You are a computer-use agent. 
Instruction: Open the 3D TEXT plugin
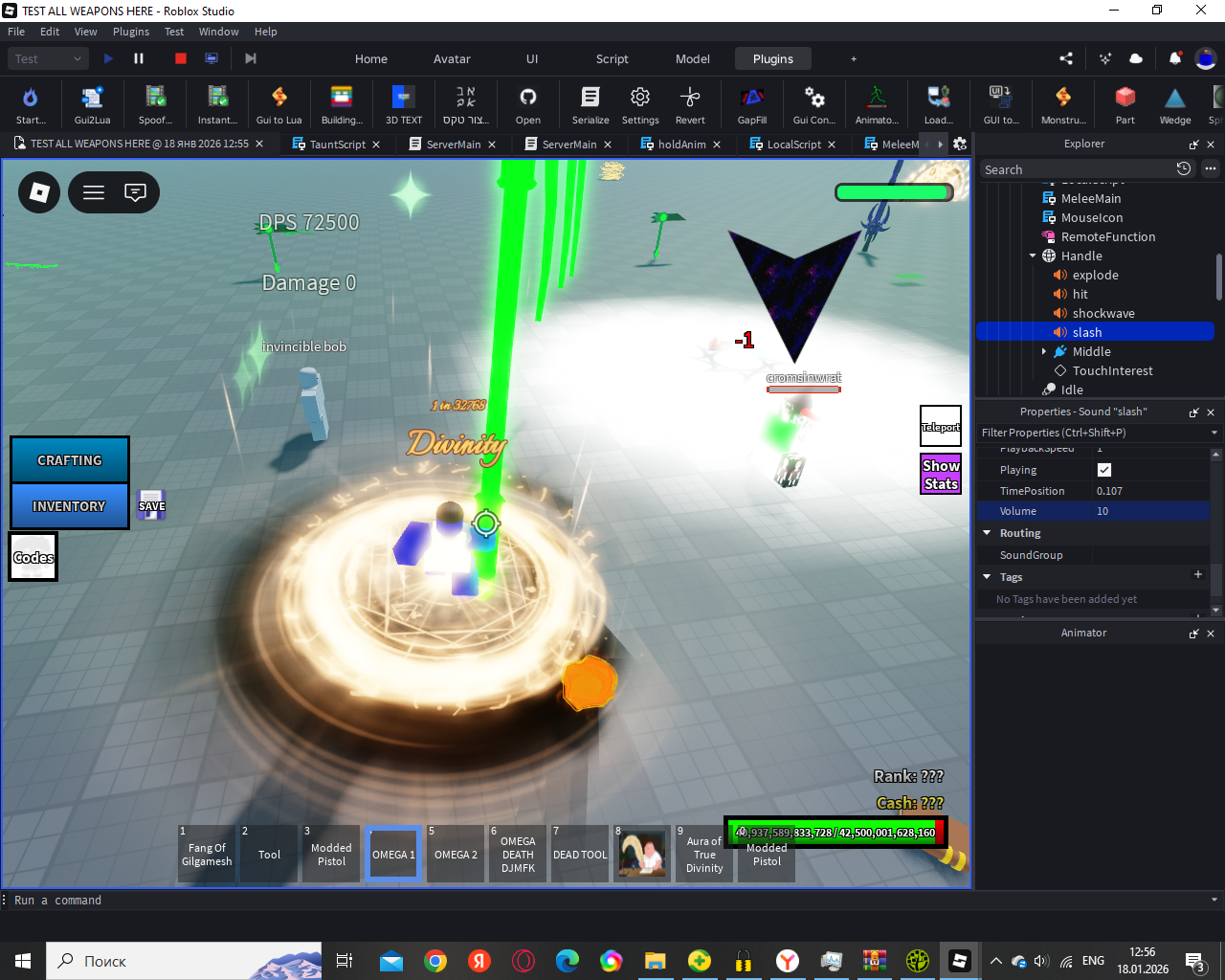pos(404,104)
